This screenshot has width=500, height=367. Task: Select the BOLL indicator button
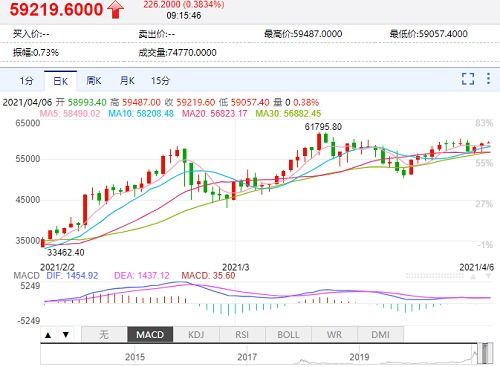coord(288,335)
